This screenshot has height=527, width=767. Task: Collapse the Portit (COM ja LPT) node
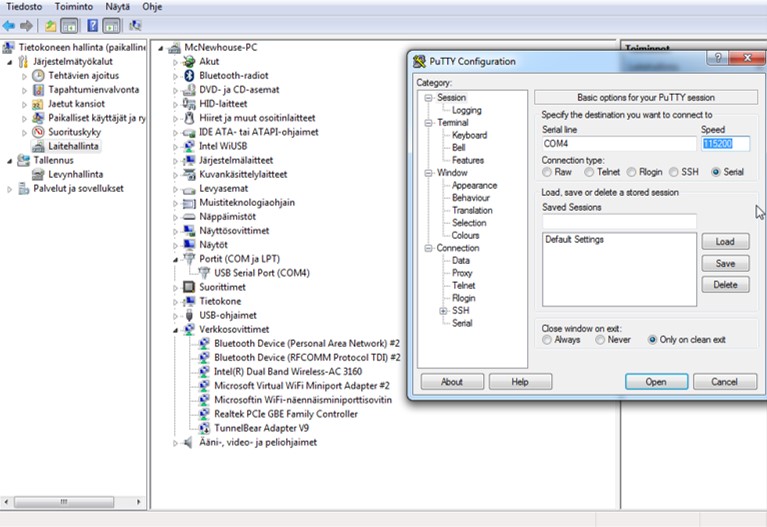point(175,260)
